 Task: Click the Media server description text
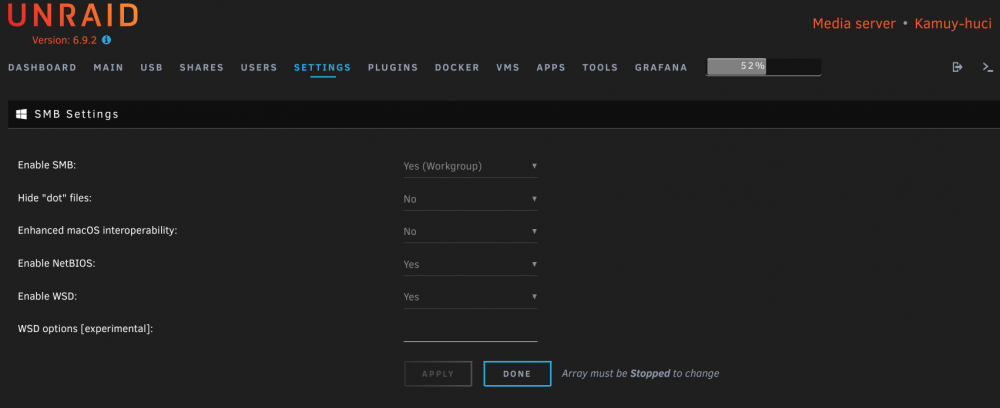click(854, 24)
